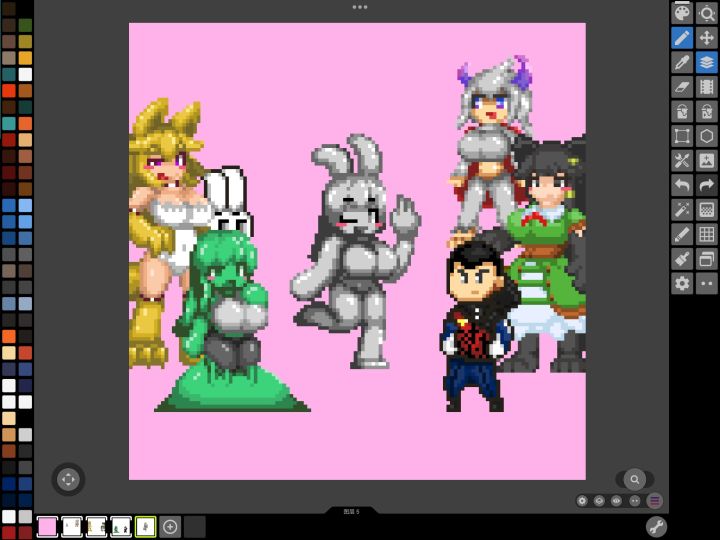This screenshot has height=540, width=720.
Task: Select the Line drawing tool
Action: 682,234
